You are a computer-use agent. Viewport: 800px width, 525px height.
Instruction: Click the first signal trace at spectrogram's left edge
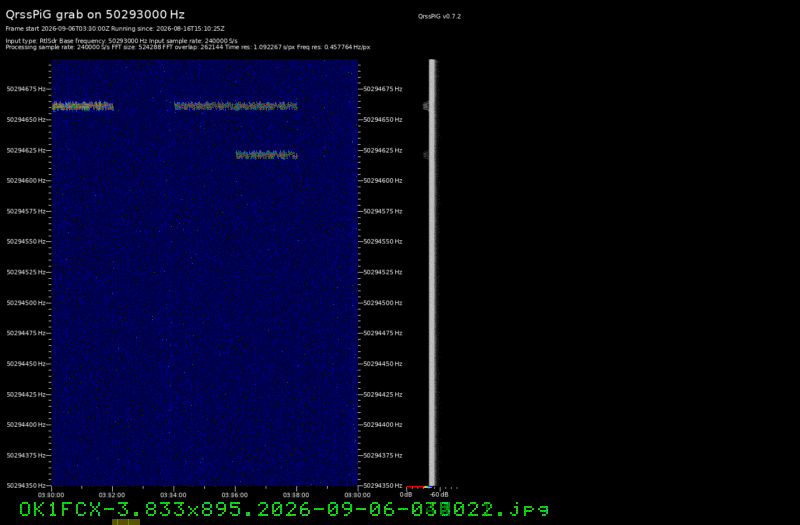[x=83, y=106]
